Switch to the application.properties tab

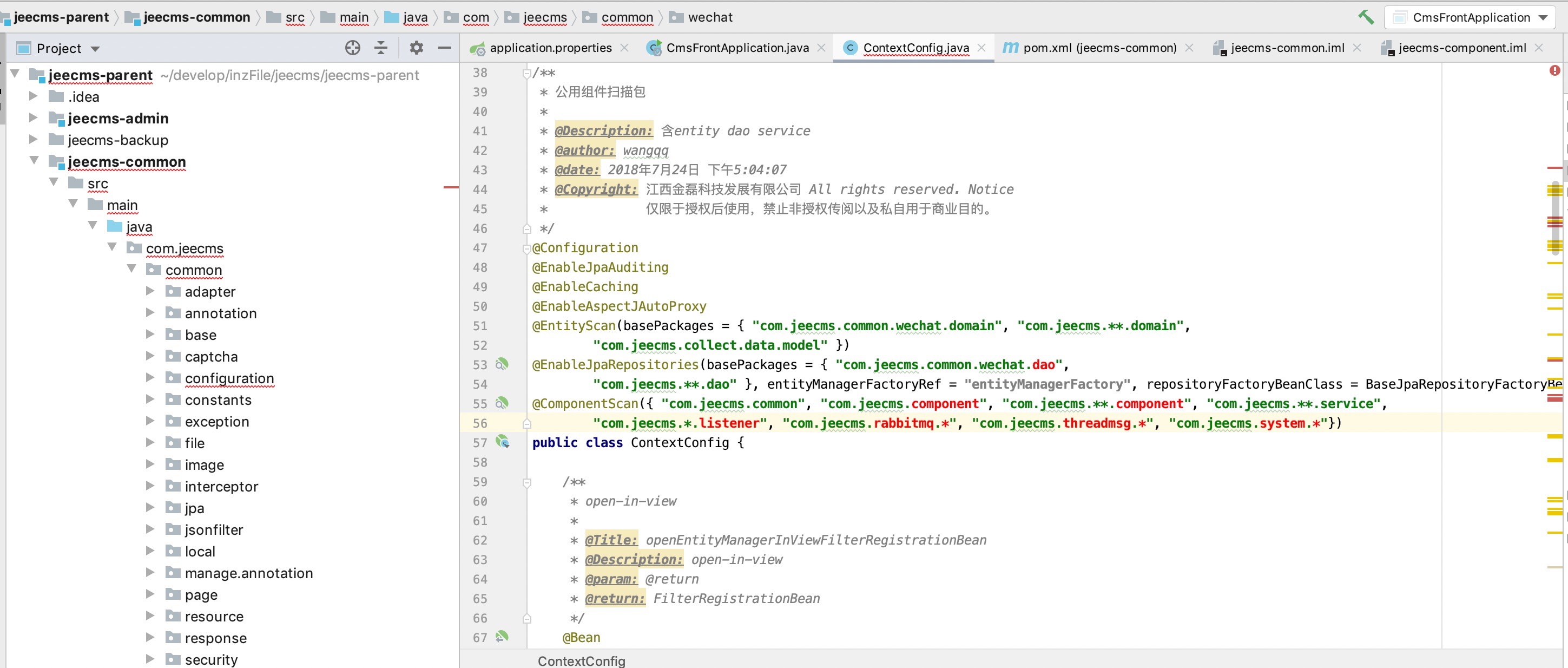(x=550, y=48)
